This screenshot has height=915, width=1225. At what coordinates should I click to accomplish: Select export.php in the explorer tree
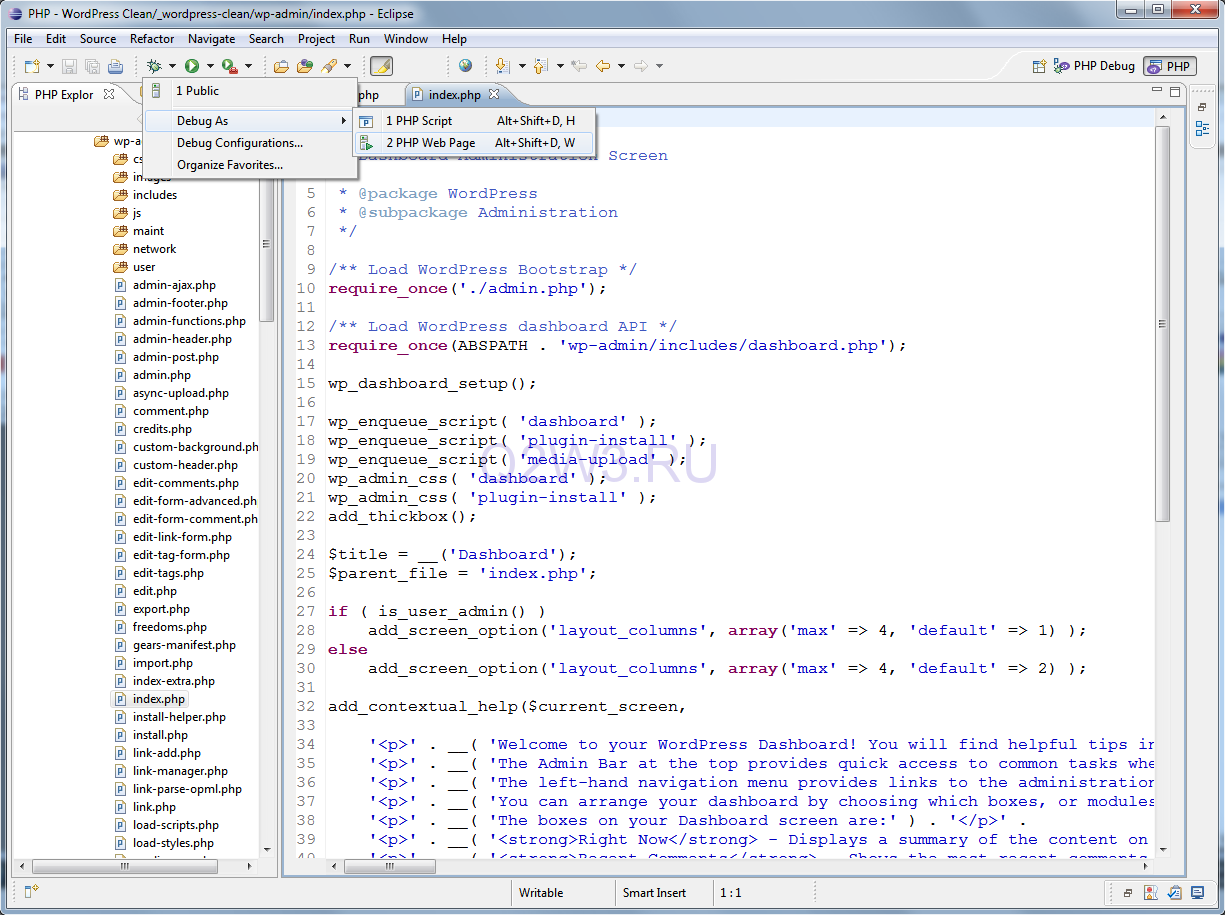[x=161, y=609]
